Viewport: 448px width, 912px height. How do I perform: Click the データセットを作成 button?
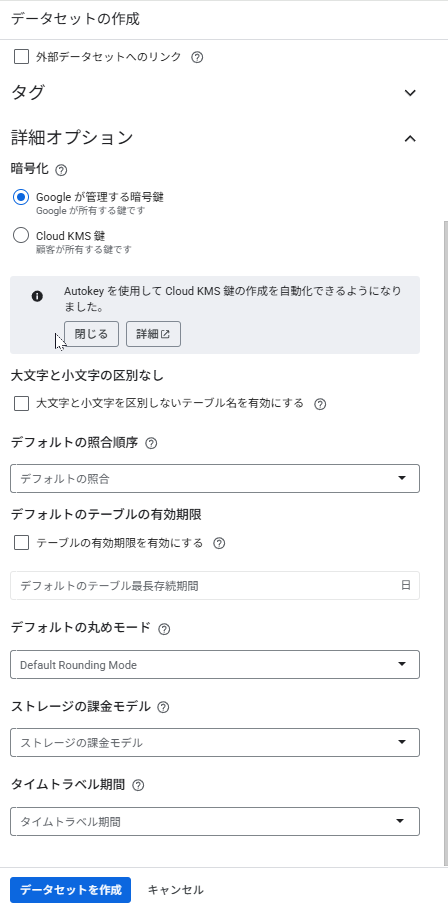(x=70, y=890)
